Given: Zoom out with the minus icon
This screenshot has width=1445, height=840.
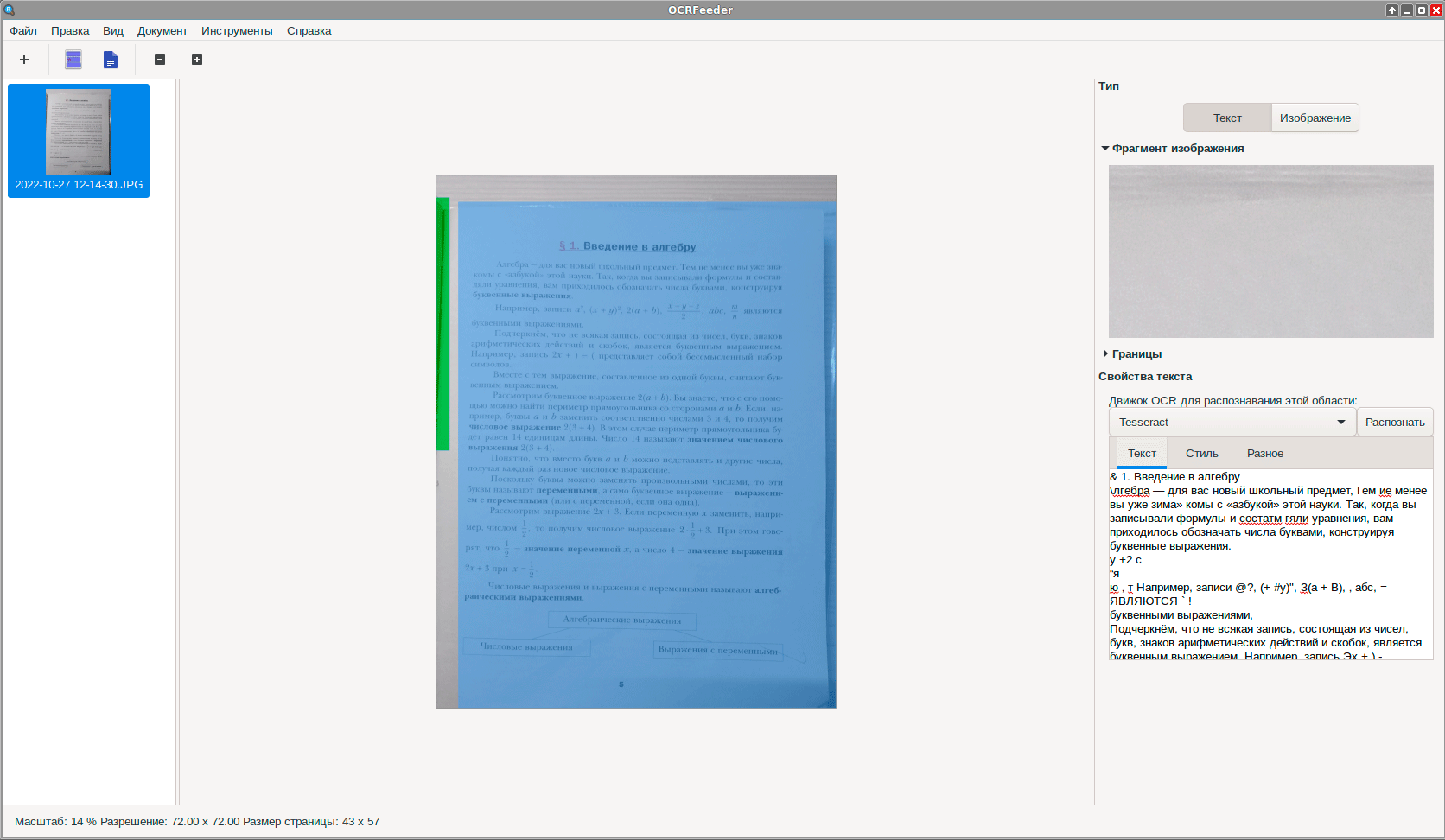Looking at the screenshot, I should click(x=160, y=60).
